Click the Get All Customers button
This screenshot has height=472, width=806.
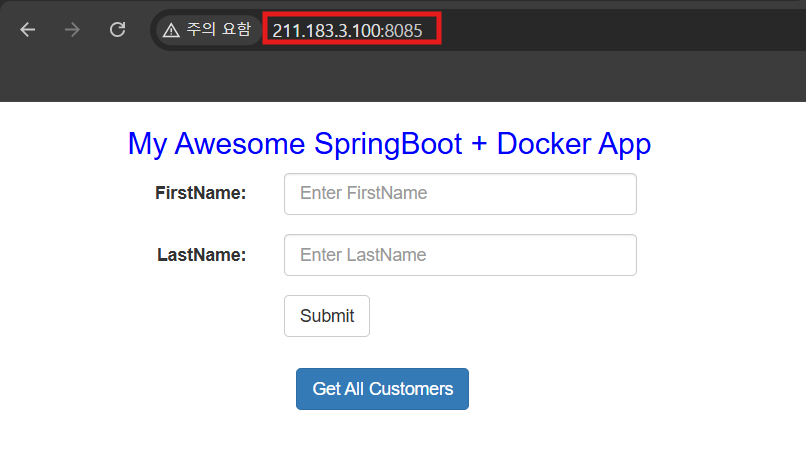[x=382, y=389]
